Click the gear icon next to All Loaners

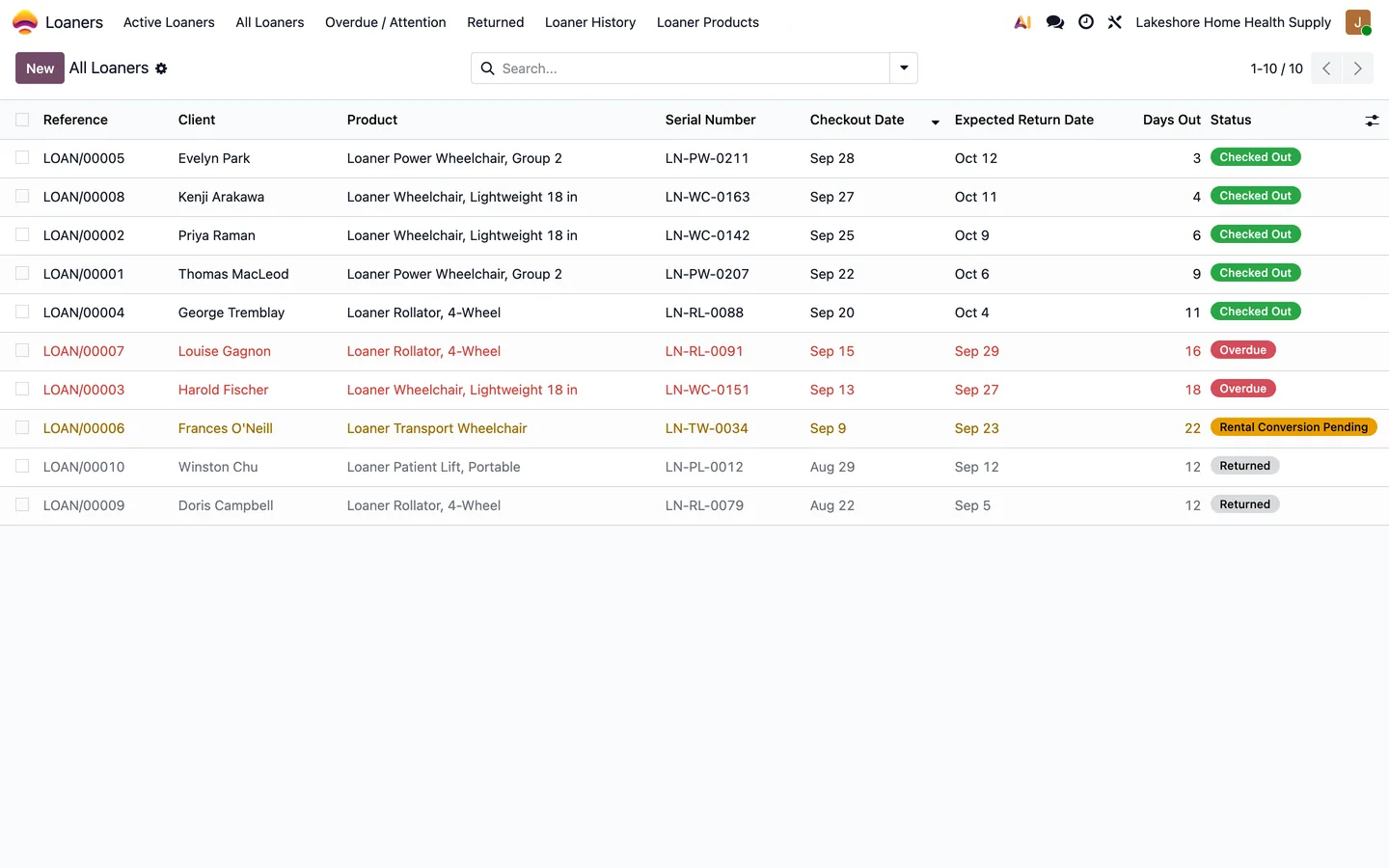[x=161, y=68]
